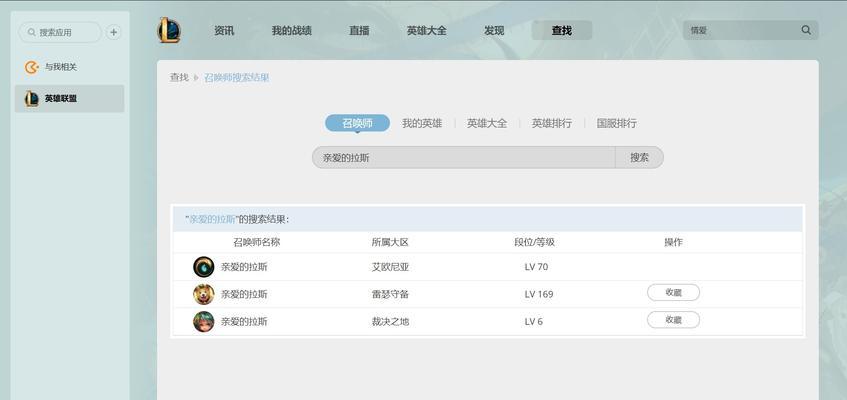Open the 英雄大全 top navigation tab
This screenshot has height=400, width=847.
(427, 31)
